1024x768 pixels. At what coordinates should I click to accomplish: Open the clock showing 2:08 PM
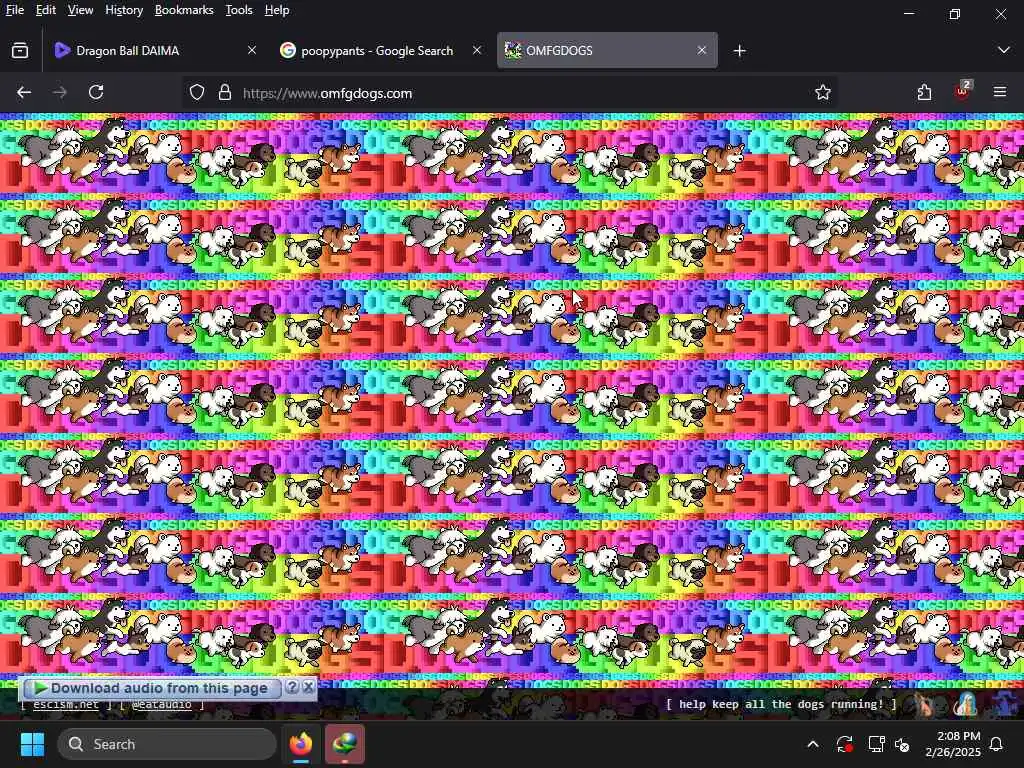[953, 744]
